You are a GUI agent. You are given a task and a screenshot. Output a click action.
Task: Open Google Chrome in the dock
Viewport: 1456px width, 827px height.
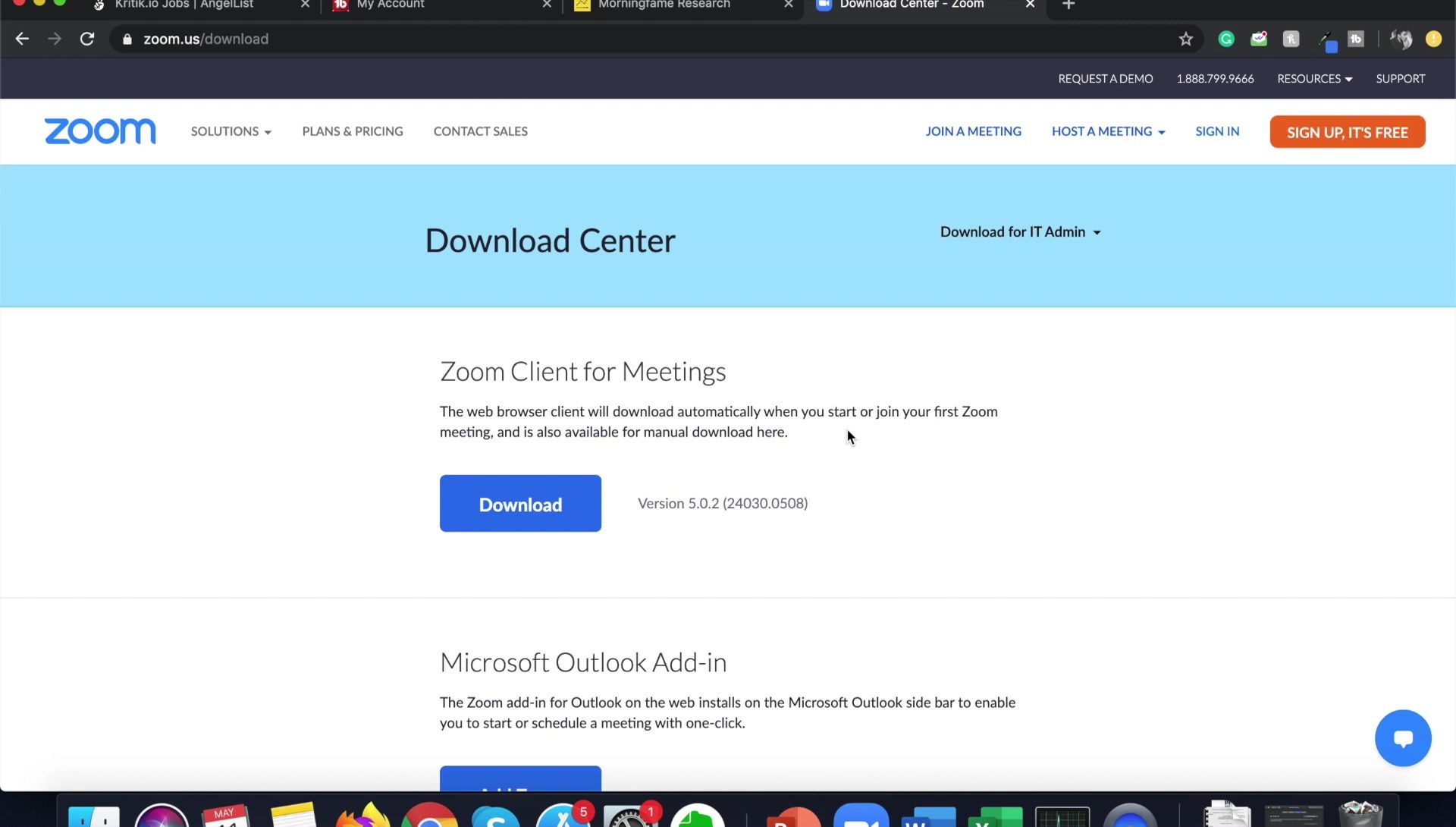429,816
